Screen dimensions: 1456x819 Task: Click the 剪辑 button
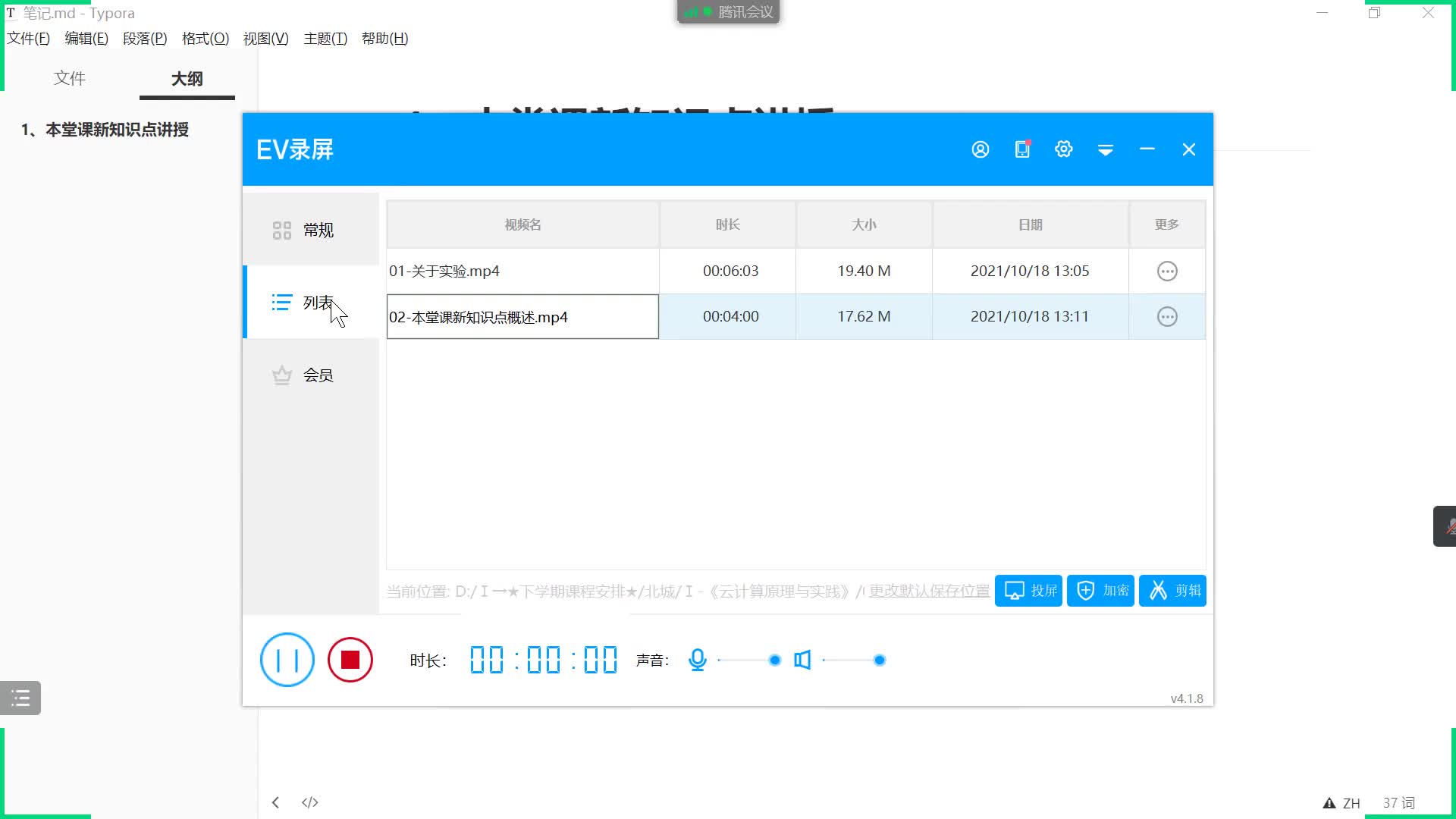[x=1172, y=591]
